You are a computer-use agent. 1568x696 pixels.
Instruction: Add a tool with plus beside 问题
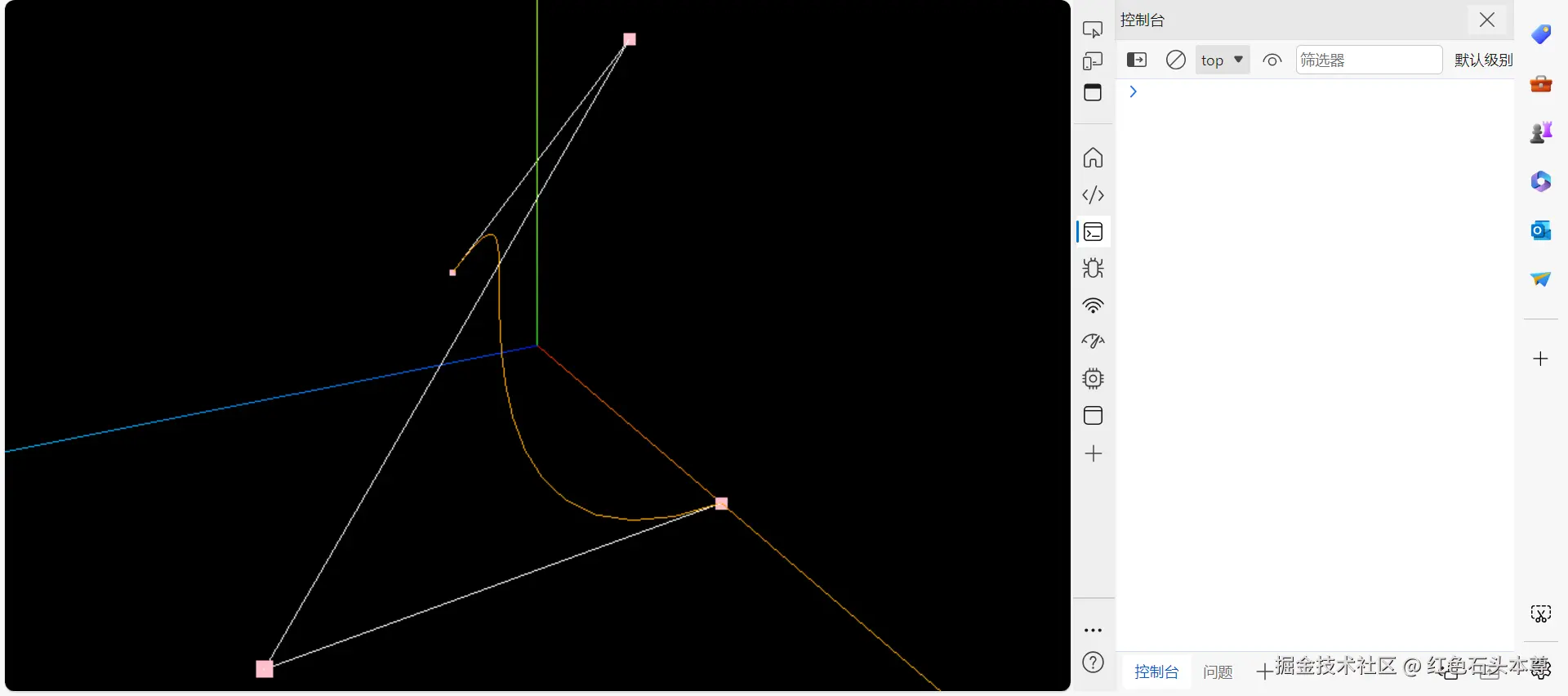[x=1263, y=671]
